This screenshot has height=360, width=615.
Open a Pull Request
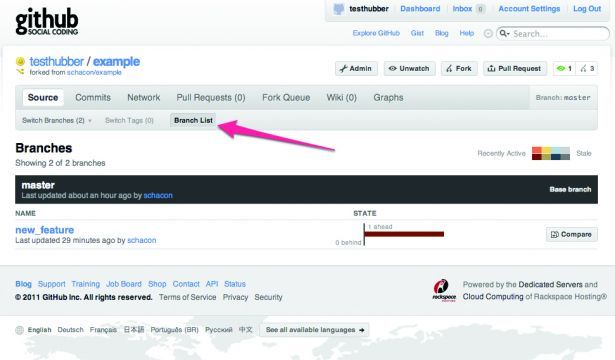(515, 69)
